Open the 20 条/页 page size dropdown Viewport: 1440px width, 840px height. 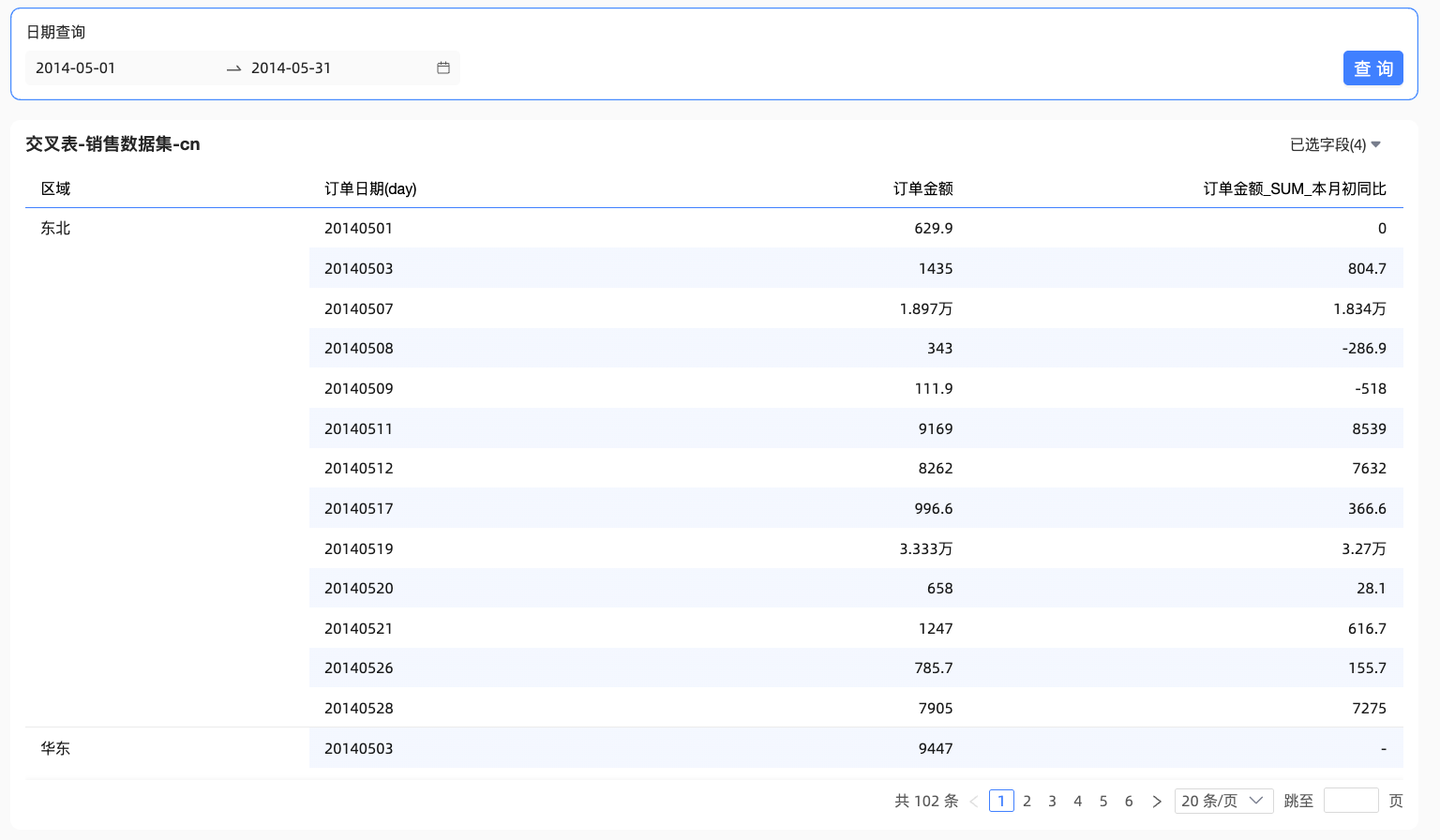[1223, 801]
